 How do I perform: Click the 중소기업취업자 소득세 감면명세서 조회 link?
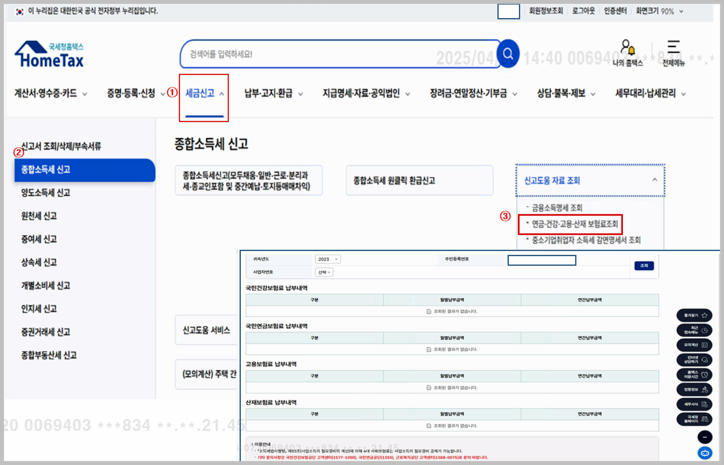point(585,240)
